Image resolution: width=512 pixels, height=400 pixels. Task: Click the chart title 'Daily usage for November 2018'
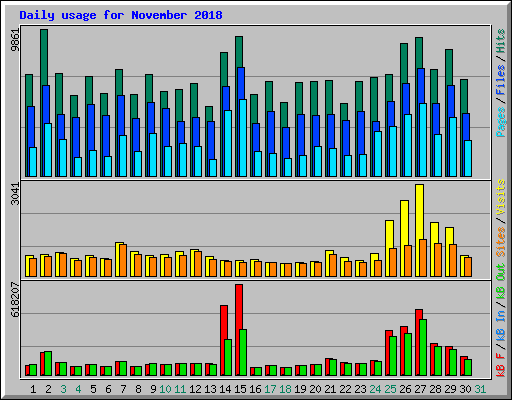click(121, 15)
